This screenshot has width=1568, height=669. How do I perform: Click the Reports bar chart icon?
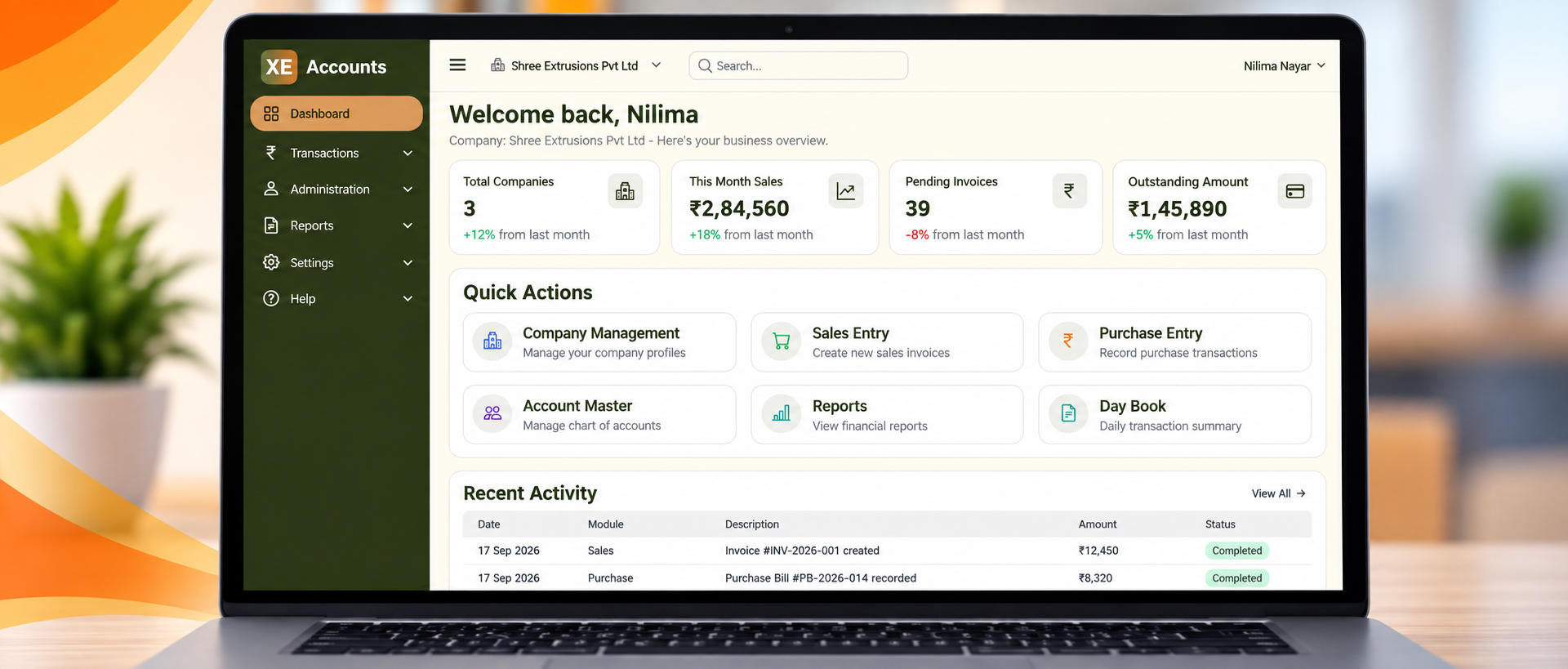[x=782, y=414]
